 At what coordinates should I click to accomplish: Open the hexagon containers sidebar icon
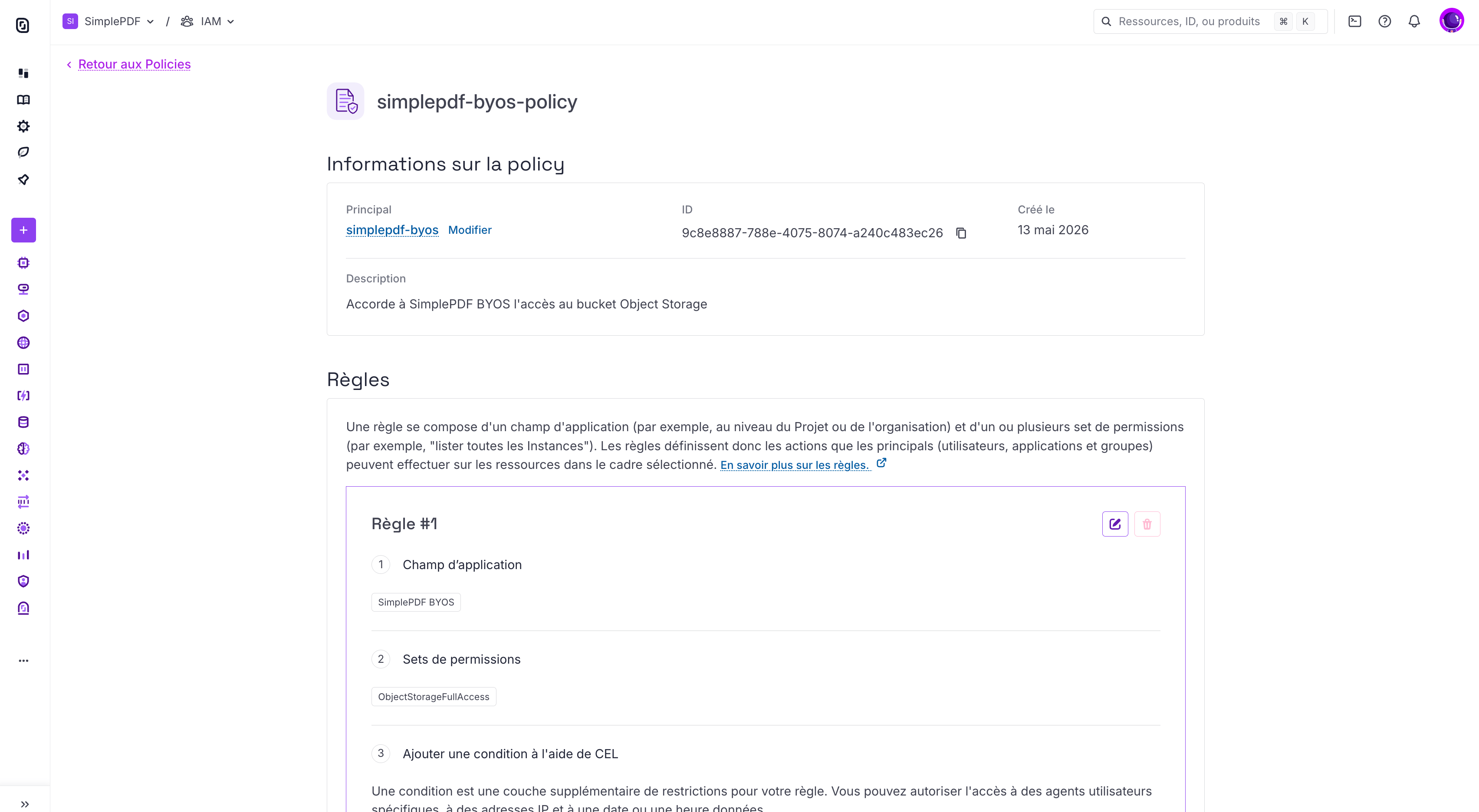point(23,316)
